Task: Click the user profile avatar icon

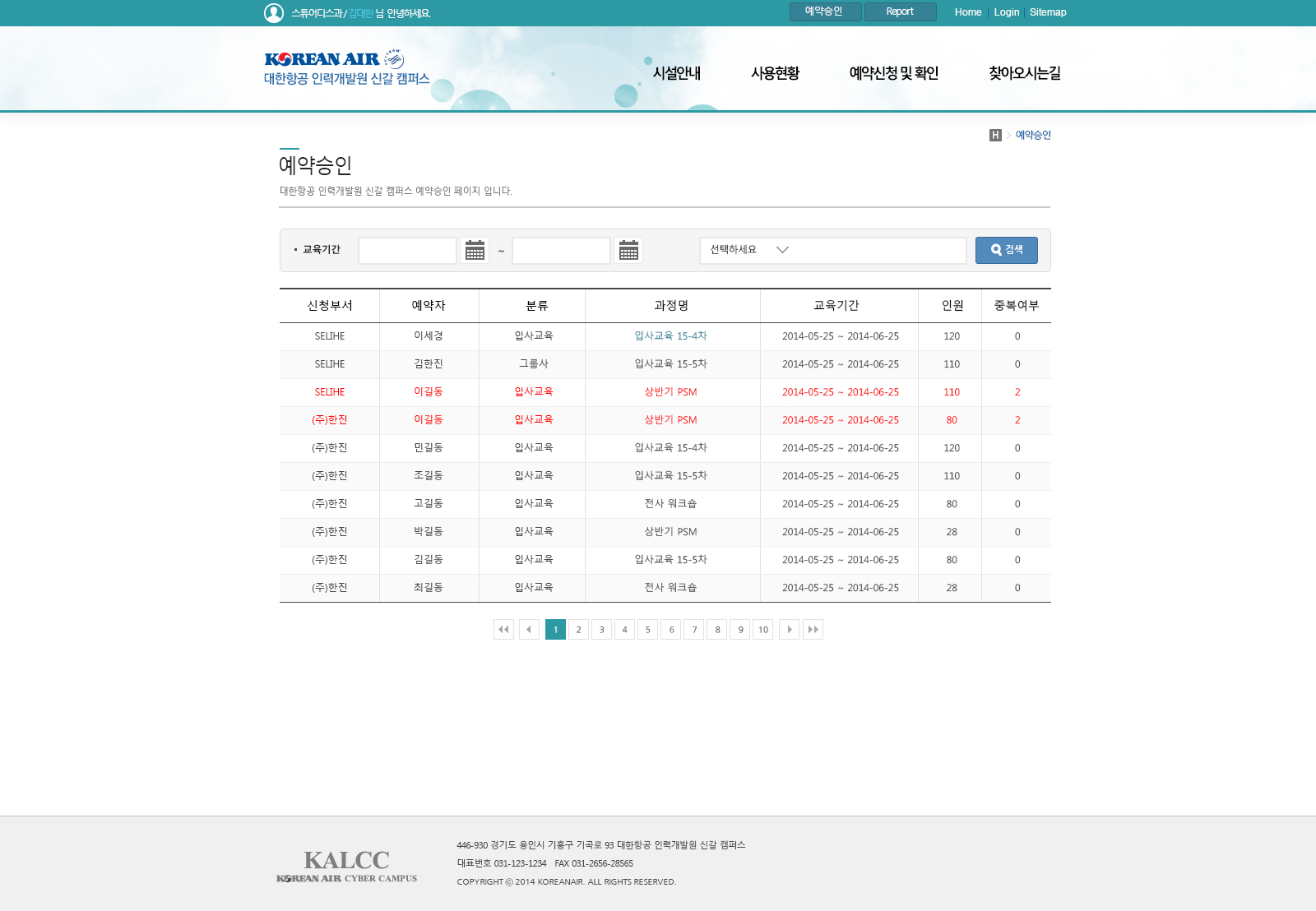Action: click(x=274, y=13)
